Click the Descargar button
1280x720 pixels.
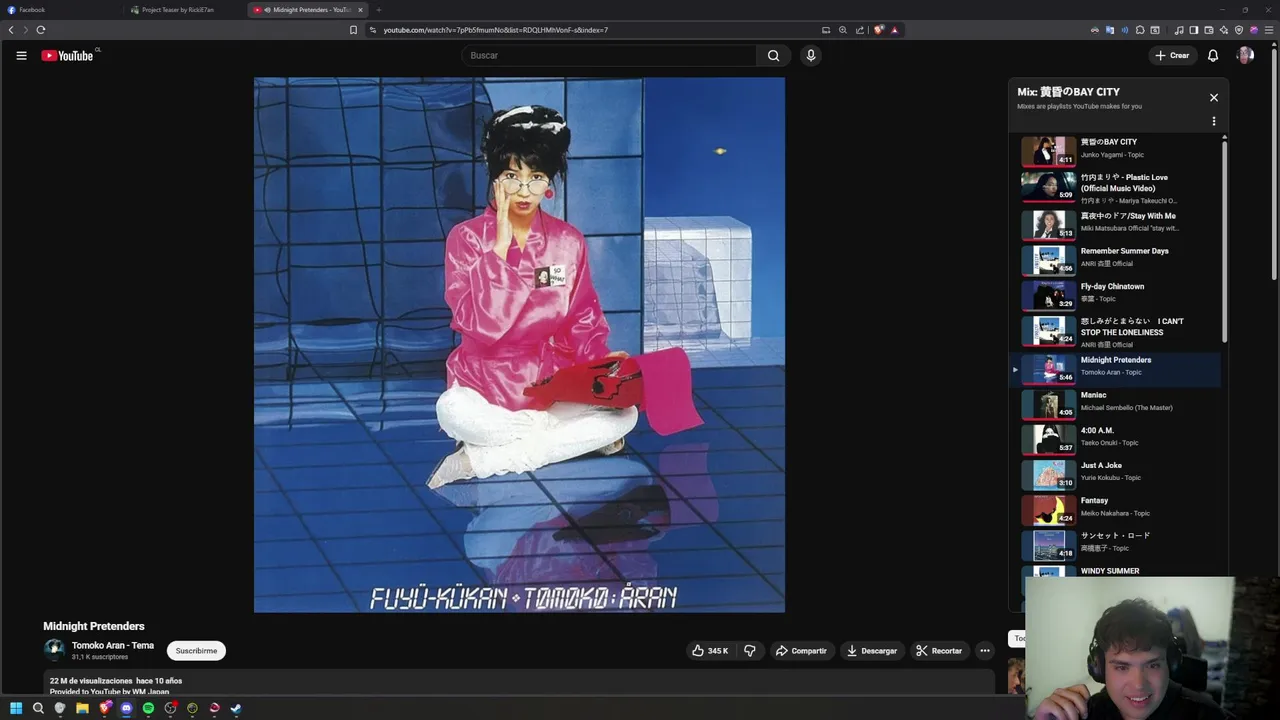pos(872,651)
